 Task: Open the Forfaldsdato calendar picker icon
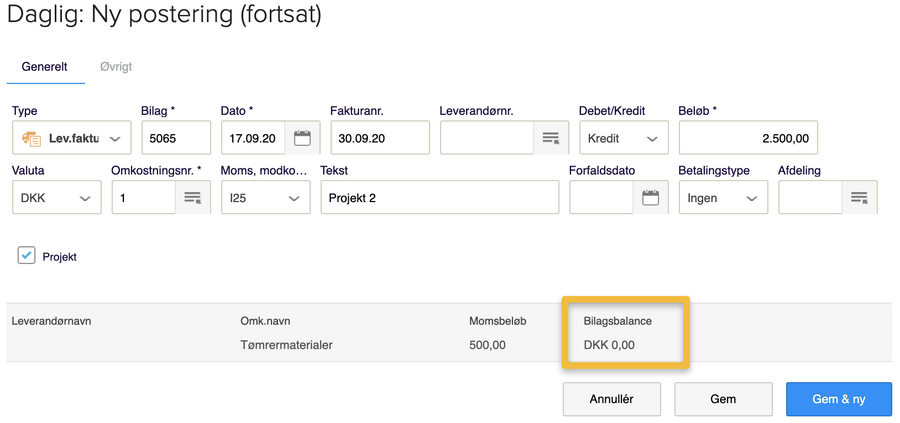650,198
